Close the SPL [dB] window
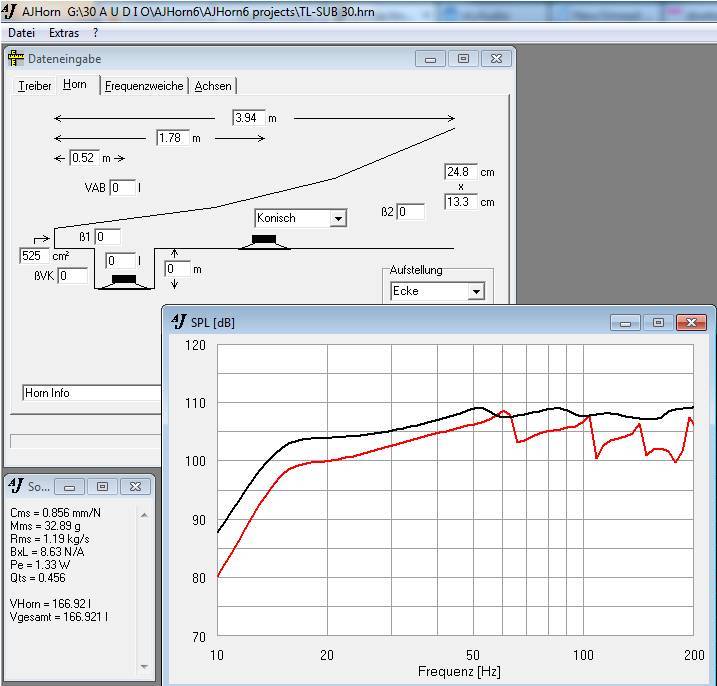 tap(691, 322)
